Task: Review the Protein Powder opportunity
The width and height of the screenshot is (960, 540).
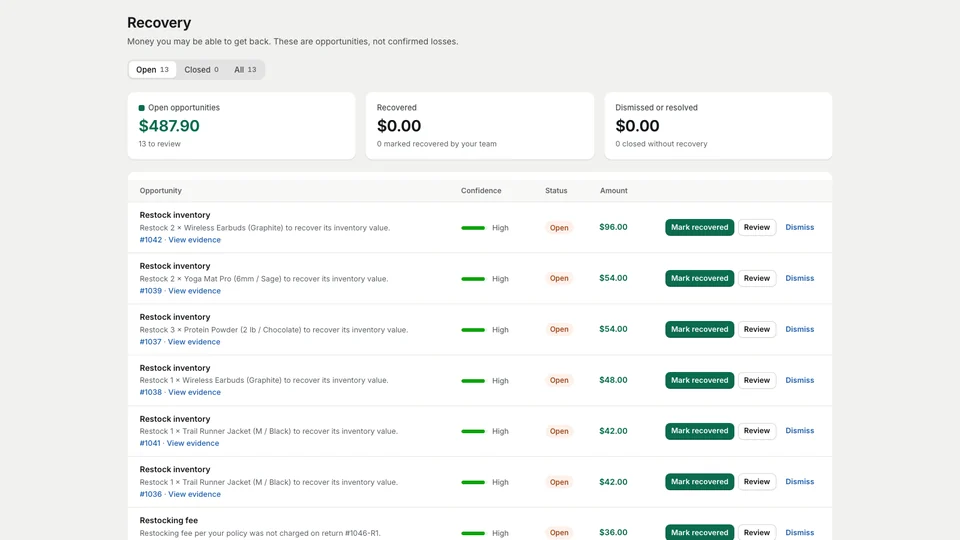Action: click(x=757, y=329)
